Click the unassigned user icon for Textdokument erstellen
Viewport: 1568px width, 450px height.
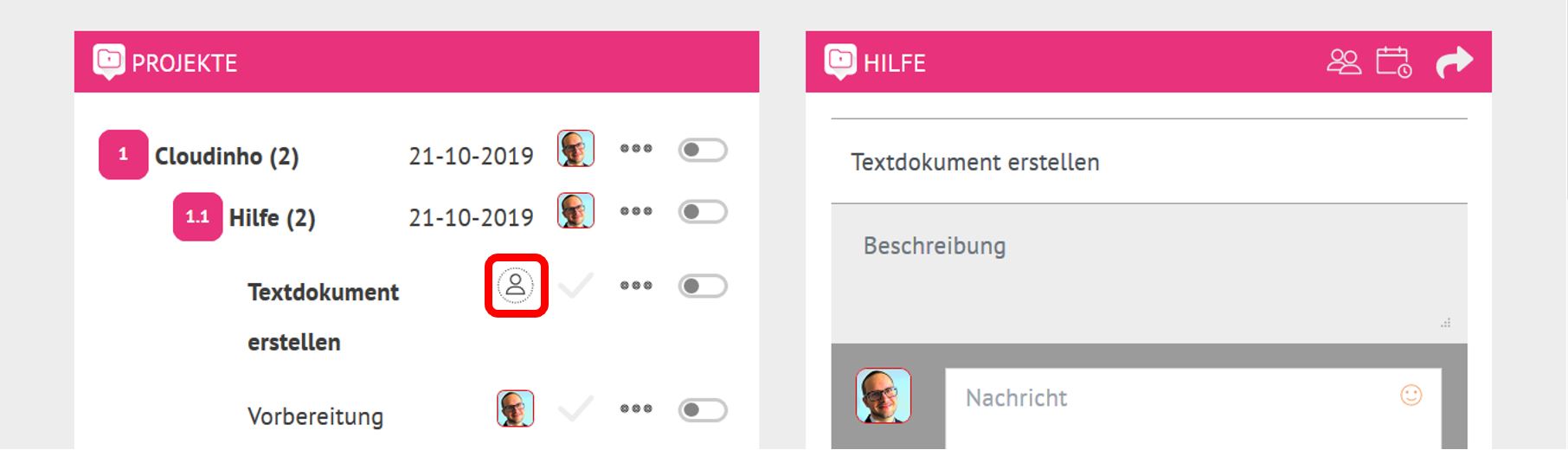516,285
